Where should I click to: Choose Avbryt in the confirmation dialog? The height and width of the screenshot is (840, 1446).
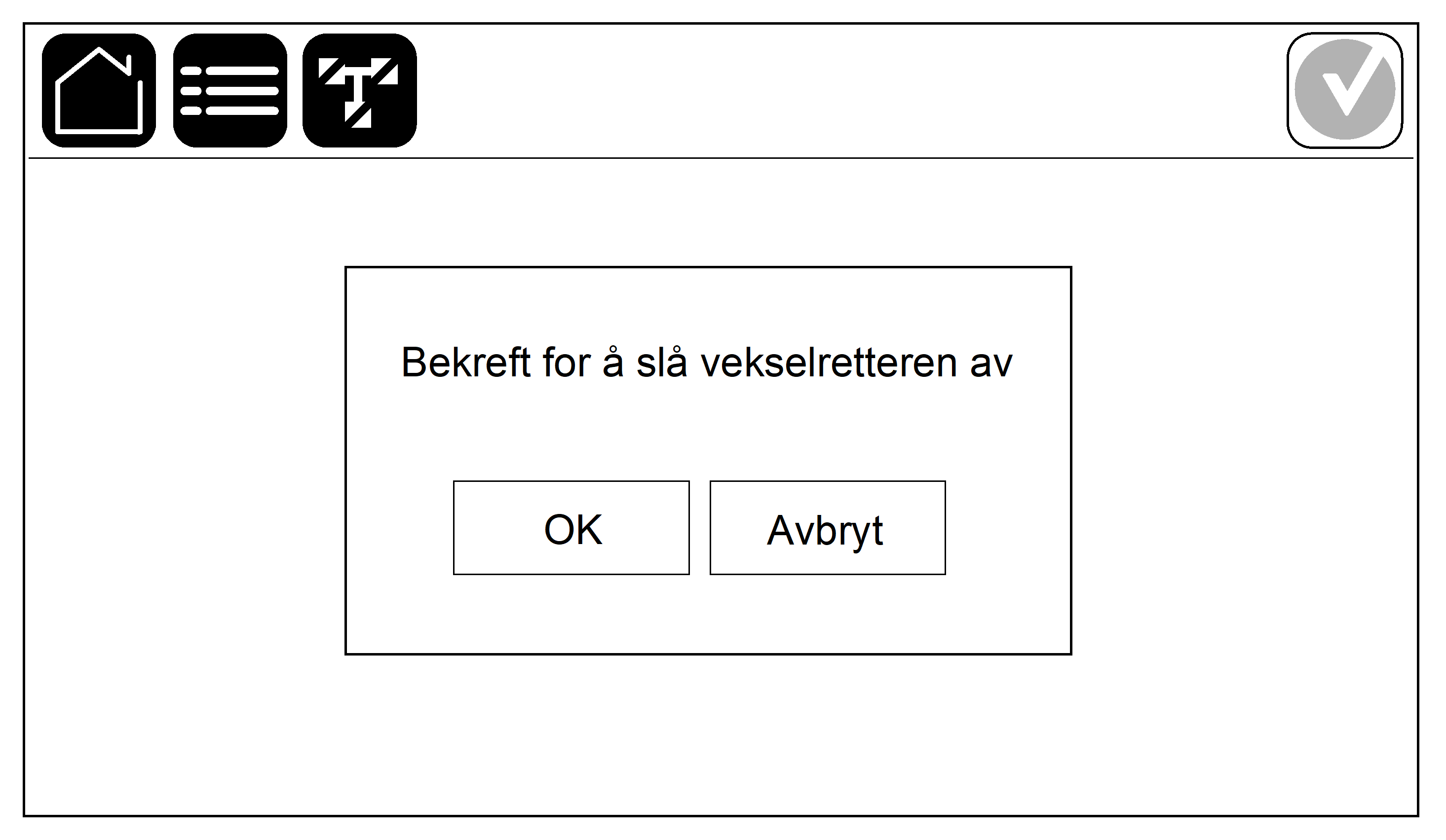pos(828,529)
